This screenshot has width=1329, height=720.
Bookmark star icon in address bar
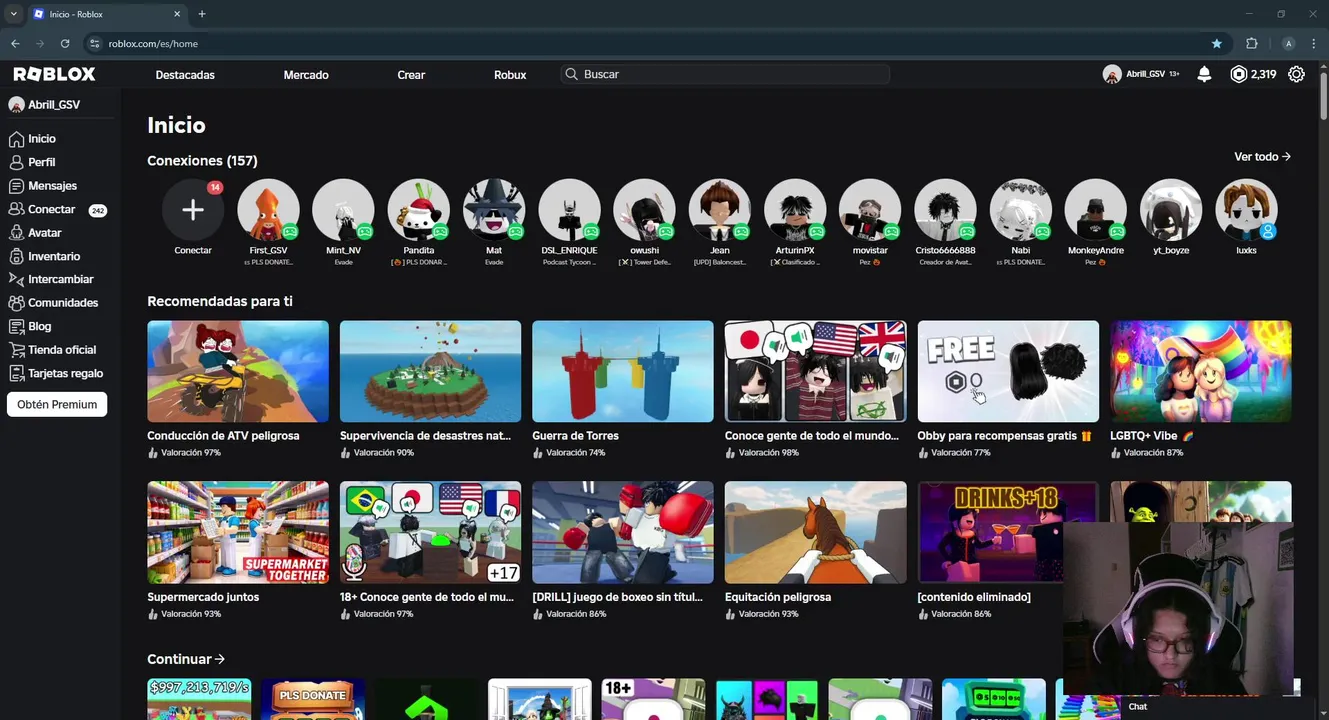pyautogui.click(x=1216, y=43)
